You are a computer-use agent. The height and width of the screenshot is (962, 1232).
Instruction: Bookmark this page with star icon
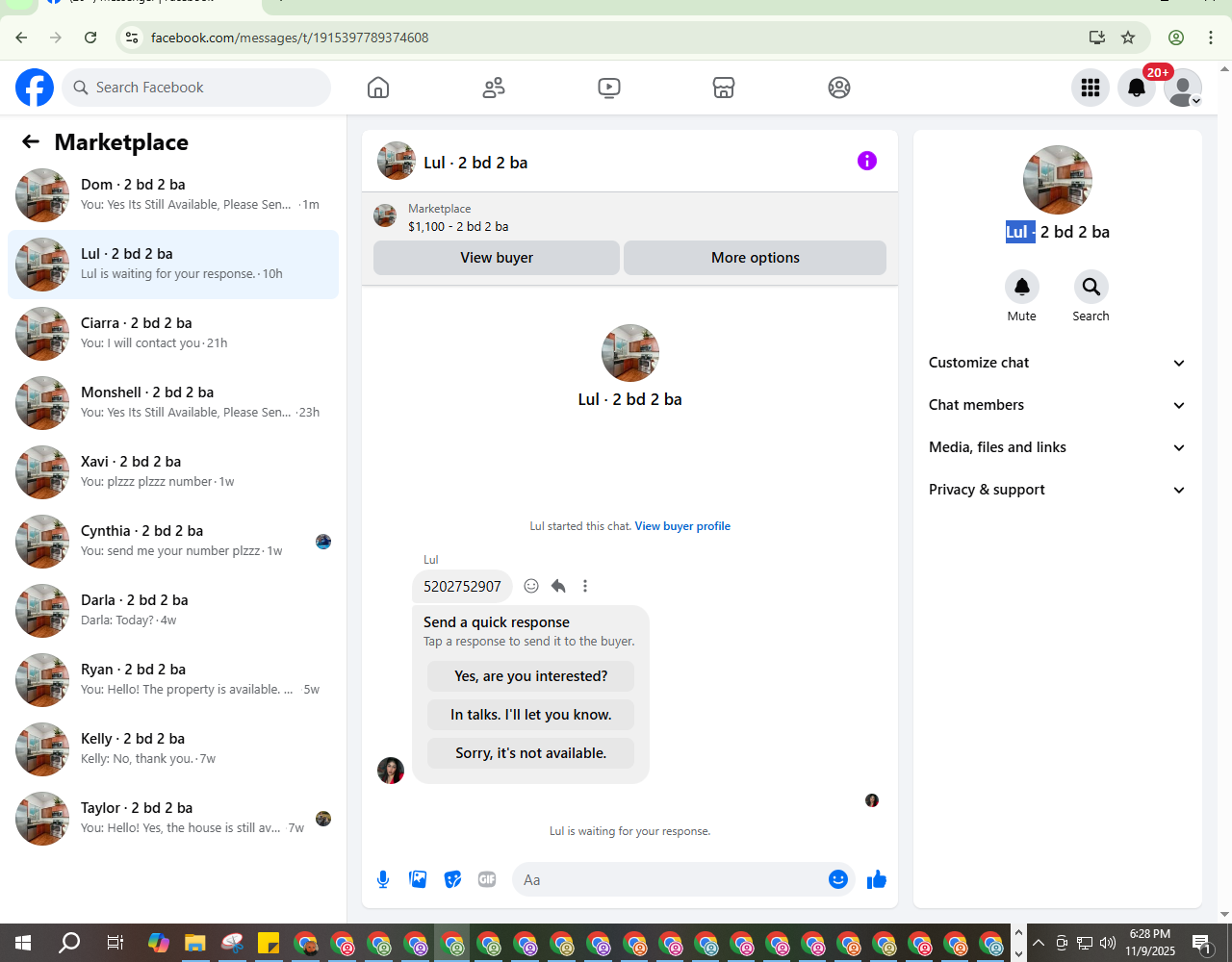(1128, 38)
